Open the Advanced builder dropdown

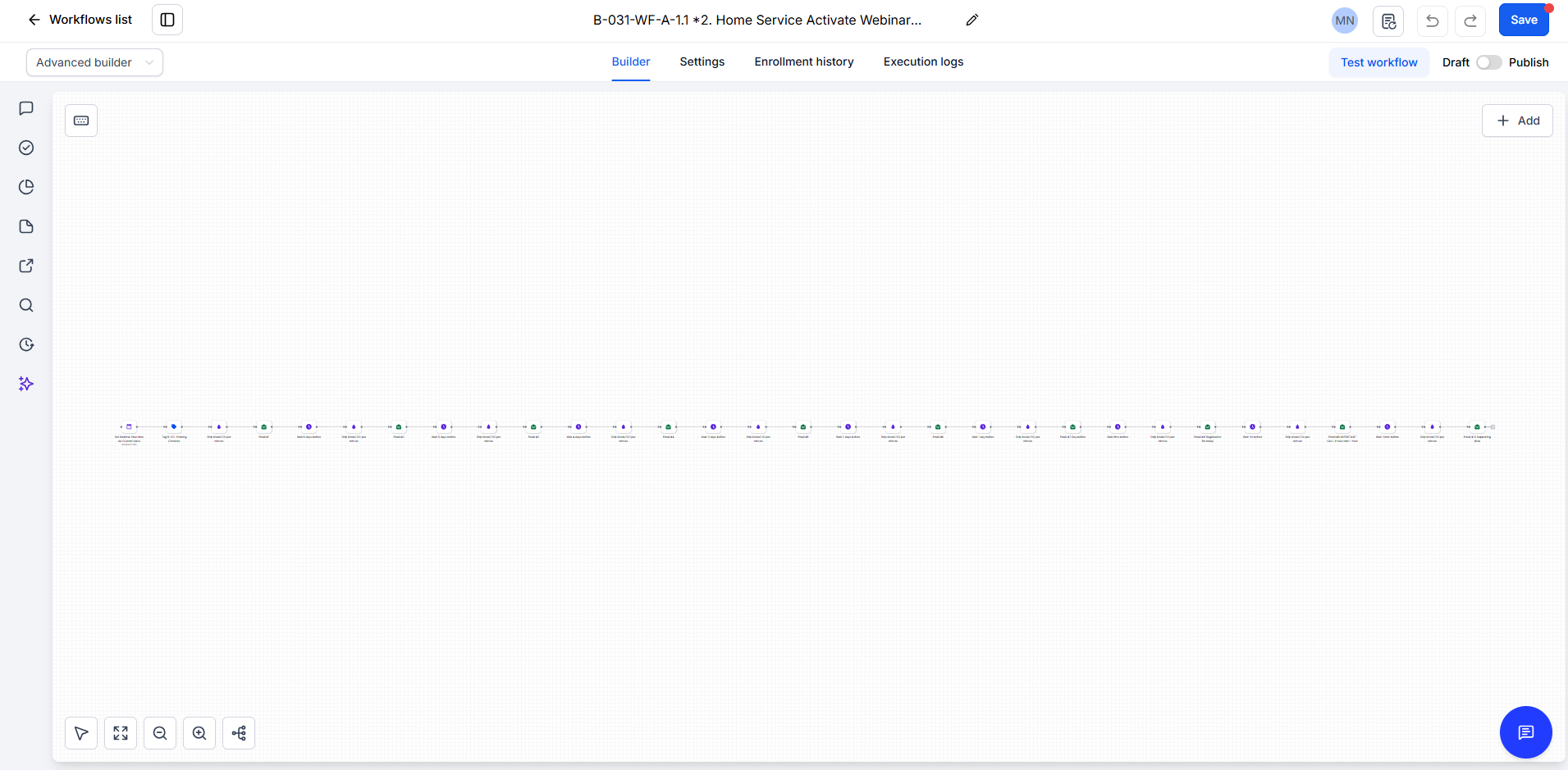coord(94,62)
